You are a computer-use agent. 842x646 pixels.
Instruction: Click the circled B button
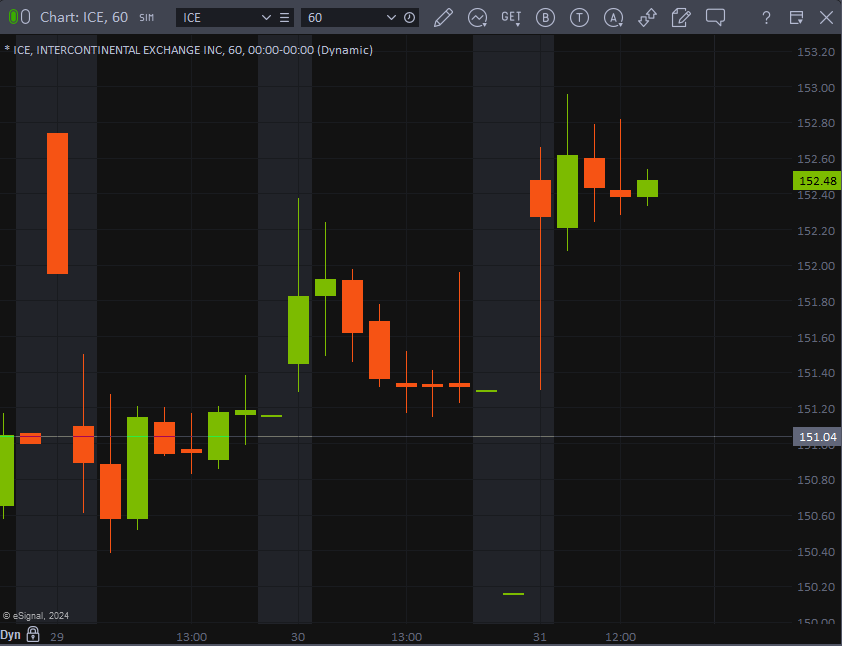click(x=545, y=18)
